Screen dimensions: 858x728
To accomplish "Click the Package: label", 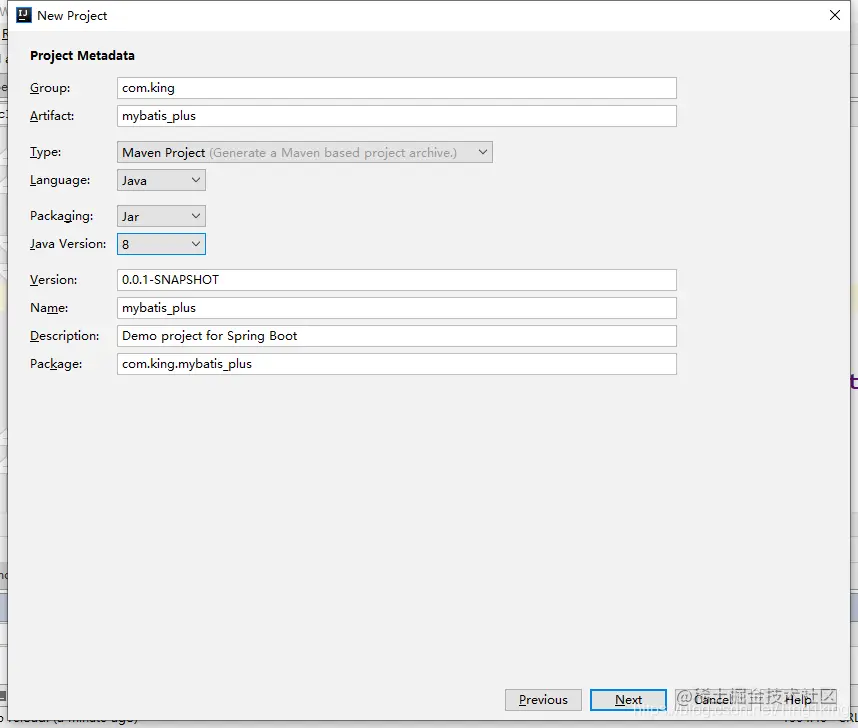I will tap(56, 364).
